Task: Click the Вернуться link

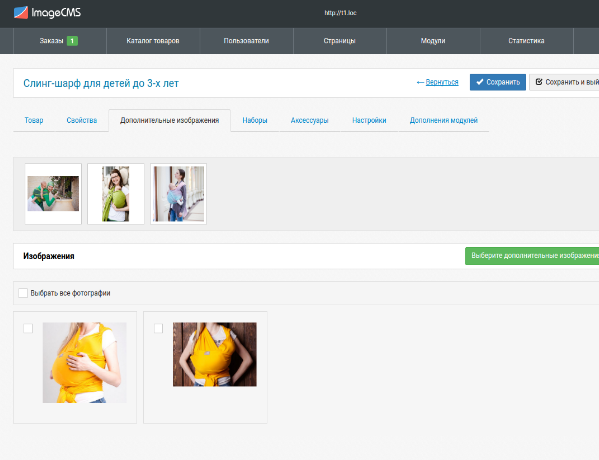Action: coord(442,83)
